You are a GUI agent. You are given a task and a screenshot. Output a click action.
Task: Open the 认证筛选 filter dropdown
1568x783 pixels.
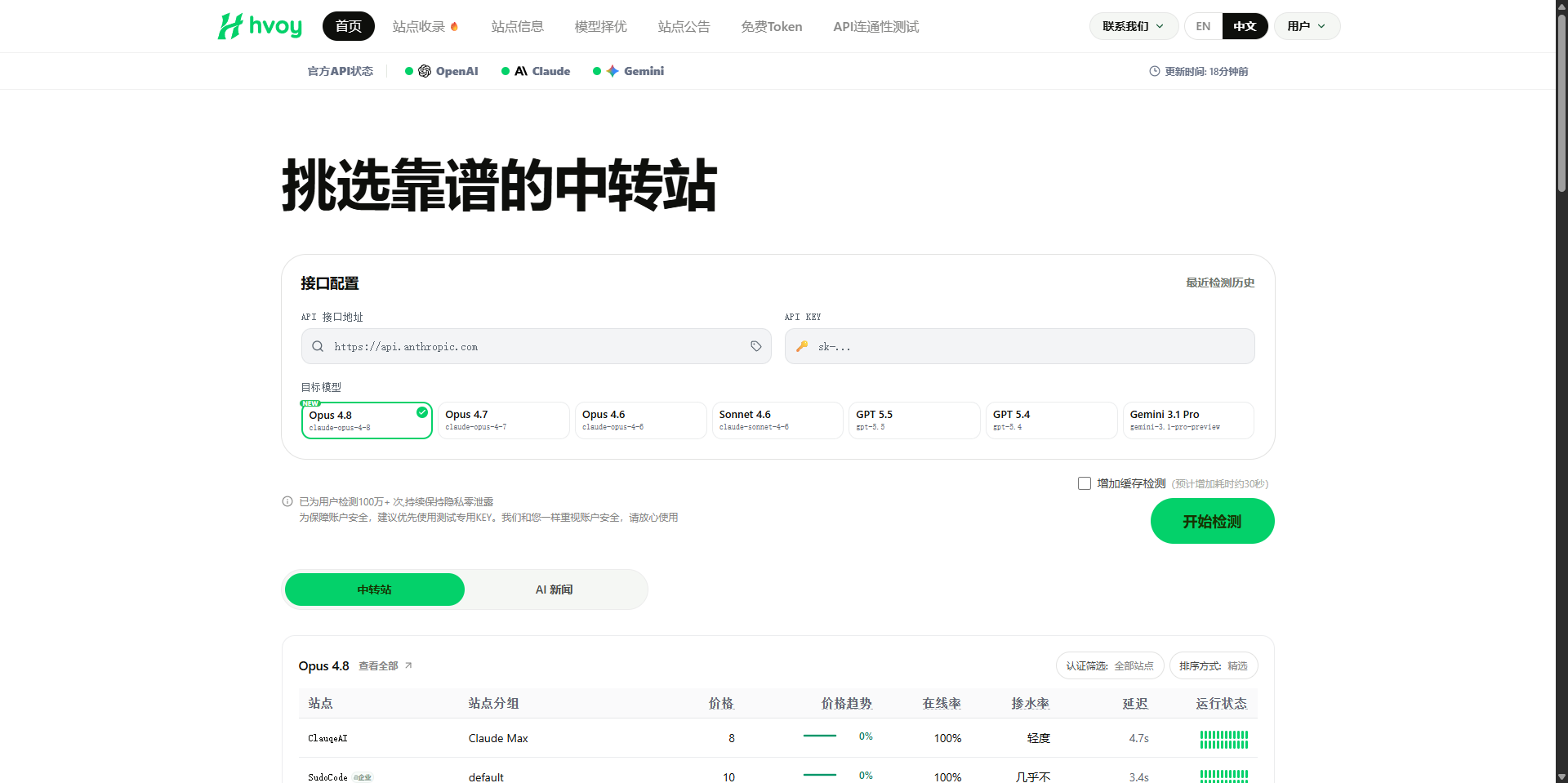(1110, 665)
